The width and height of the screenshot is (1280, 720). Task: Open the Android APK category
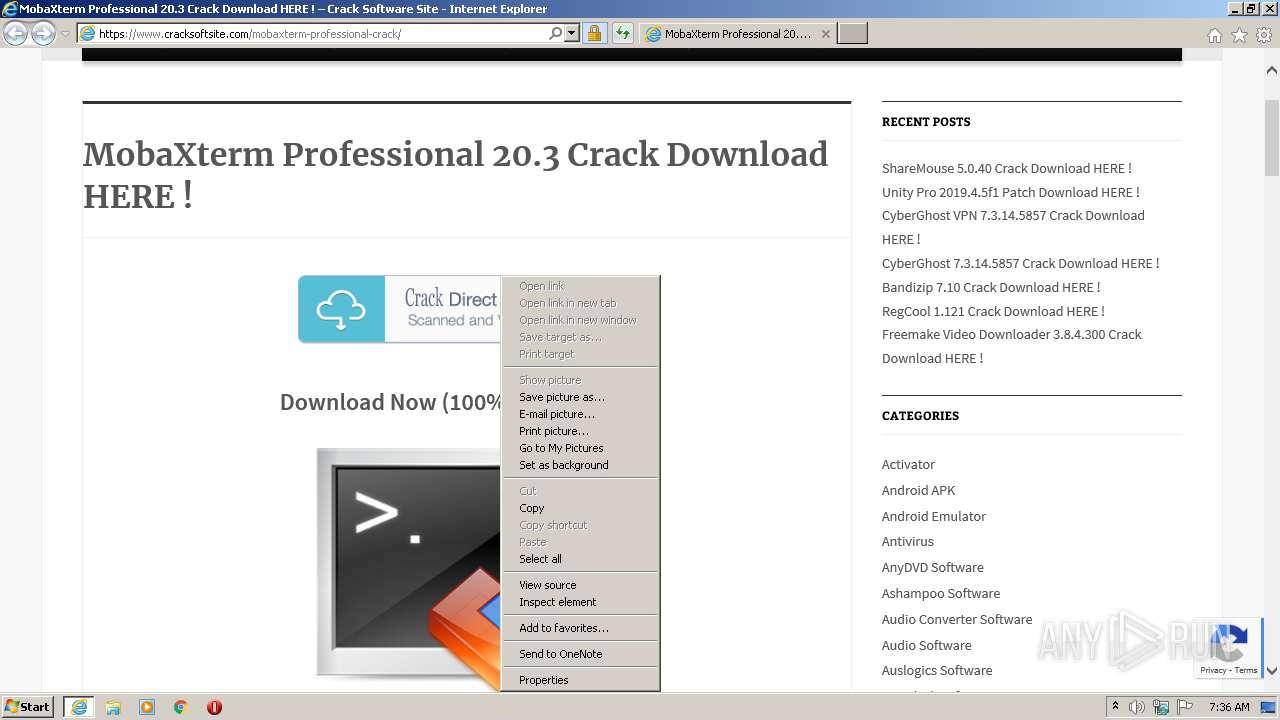(x=919, y=490)
